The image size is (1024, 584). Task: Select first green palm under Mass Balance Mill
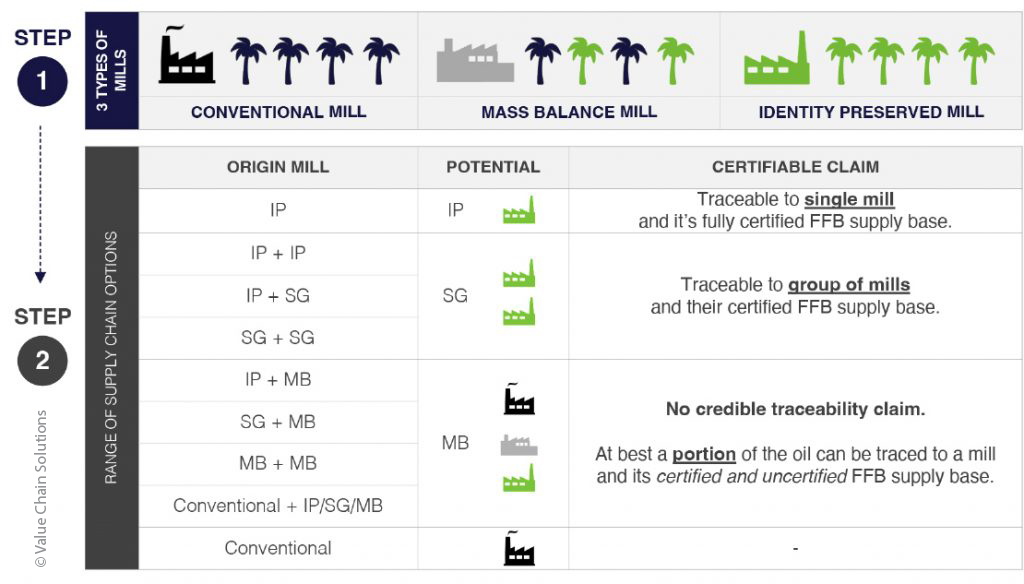[585, 61]
